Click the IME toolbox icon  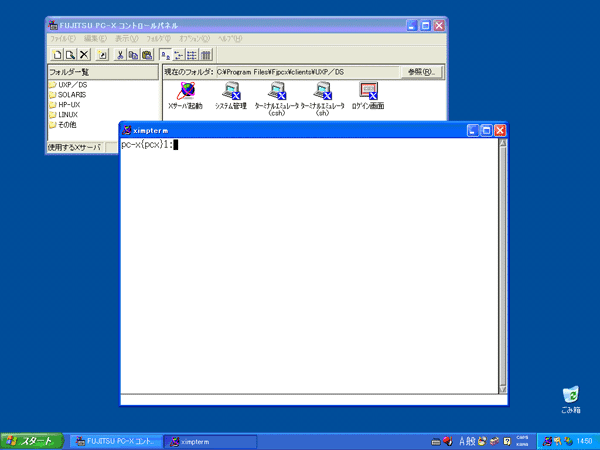495,442
